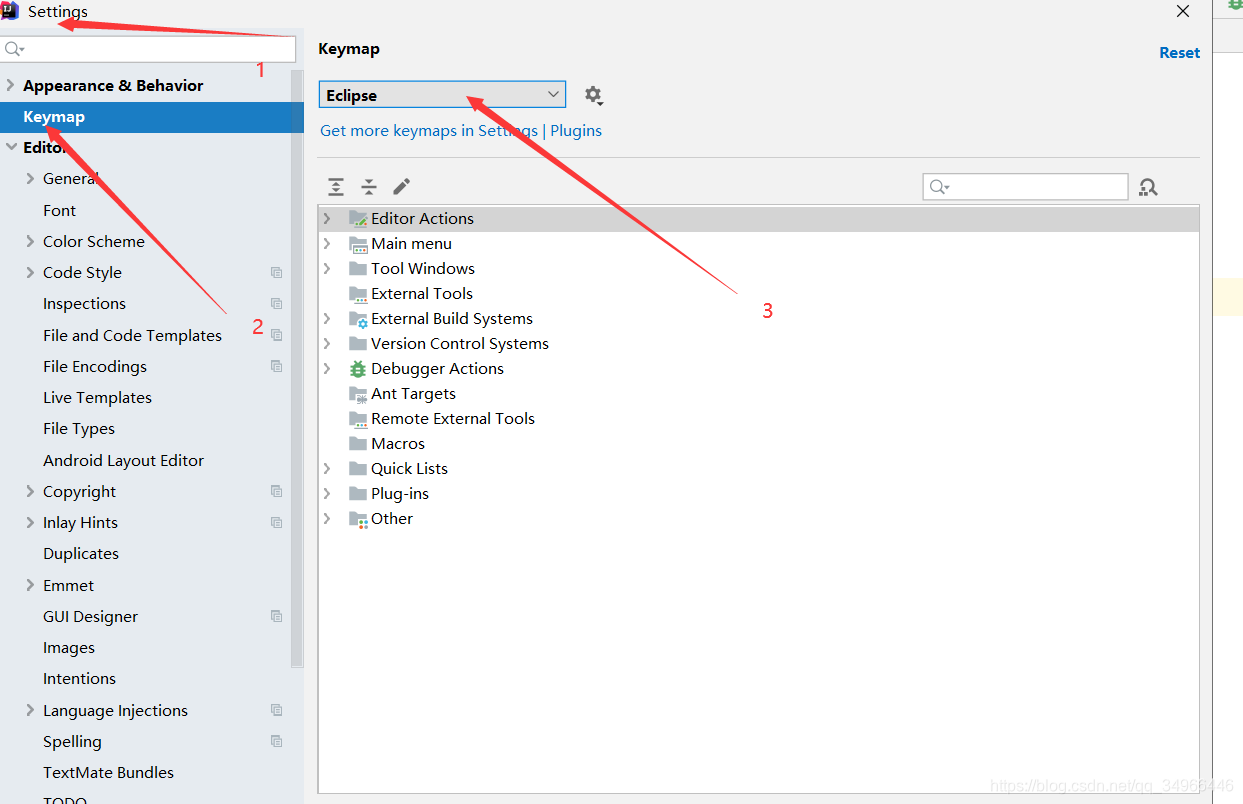The height and width of the screenshot is (804, 1243).
Task: Click the Collapse All icon in keymap toolbar
Action: tap(369, 187)
